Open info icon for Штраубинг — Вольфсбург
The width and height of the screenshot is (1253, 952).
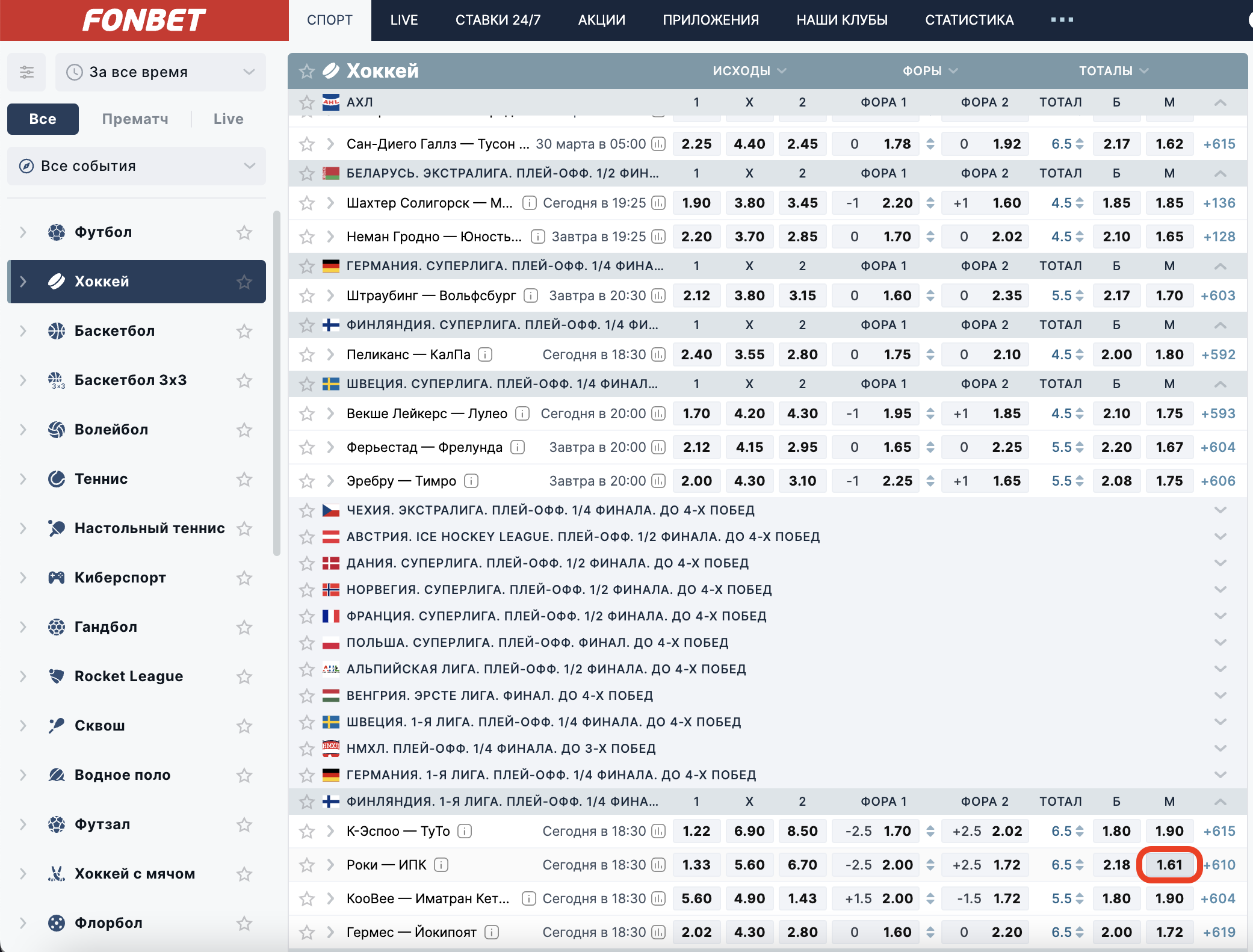(531, 295)
